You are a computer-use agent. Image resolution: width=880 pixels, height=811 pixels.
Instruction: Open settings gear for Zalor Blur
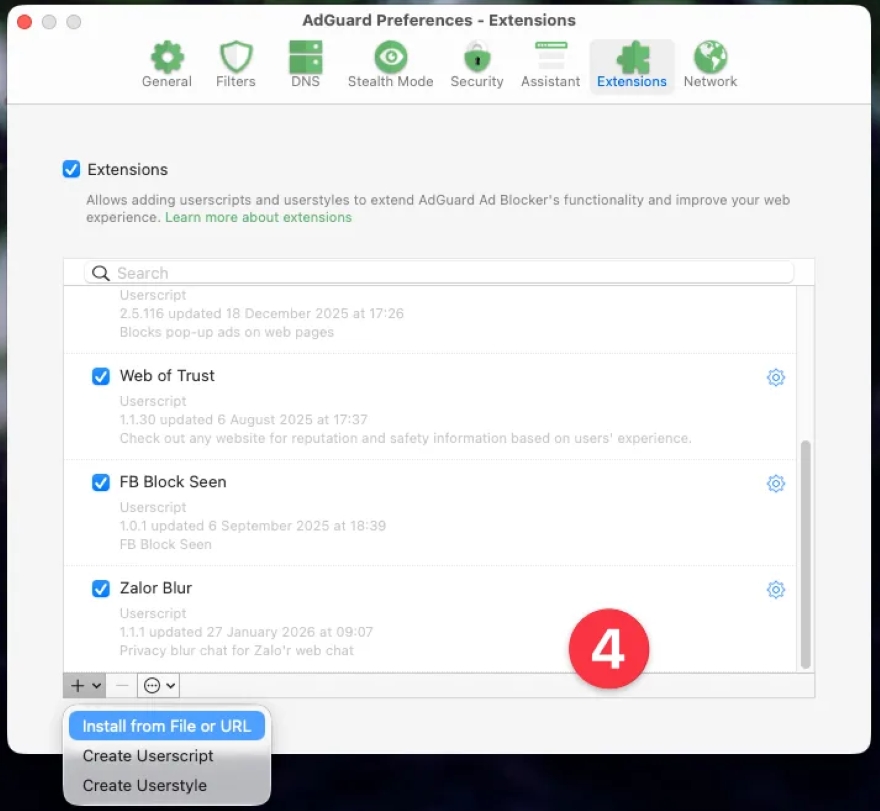click(x=775, y=589)
